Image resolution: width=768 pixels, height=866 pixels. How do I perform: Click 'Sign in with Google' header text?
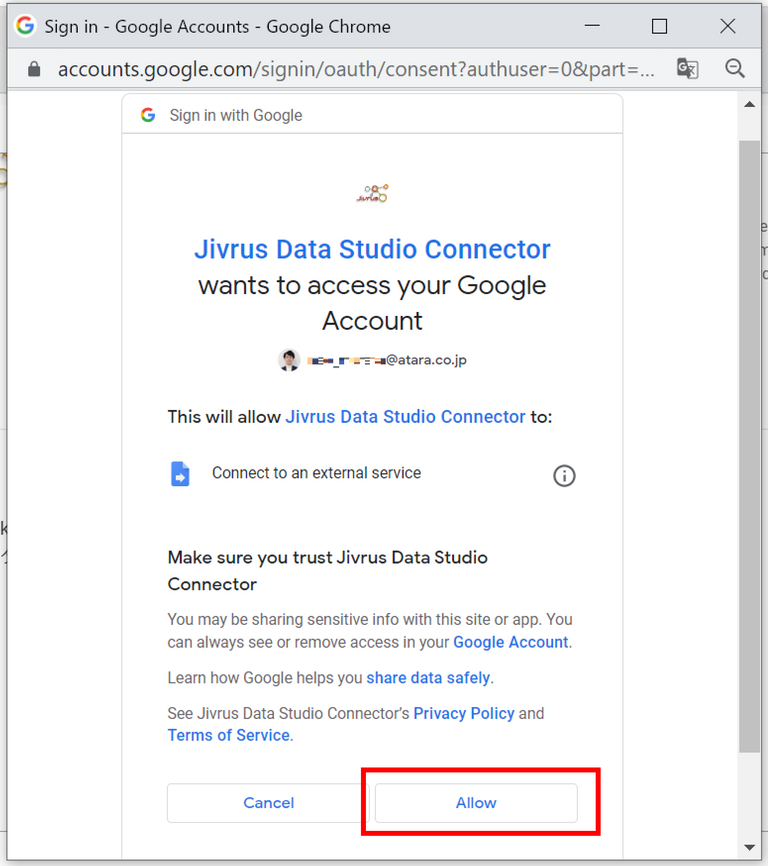[x=236, y=115]
